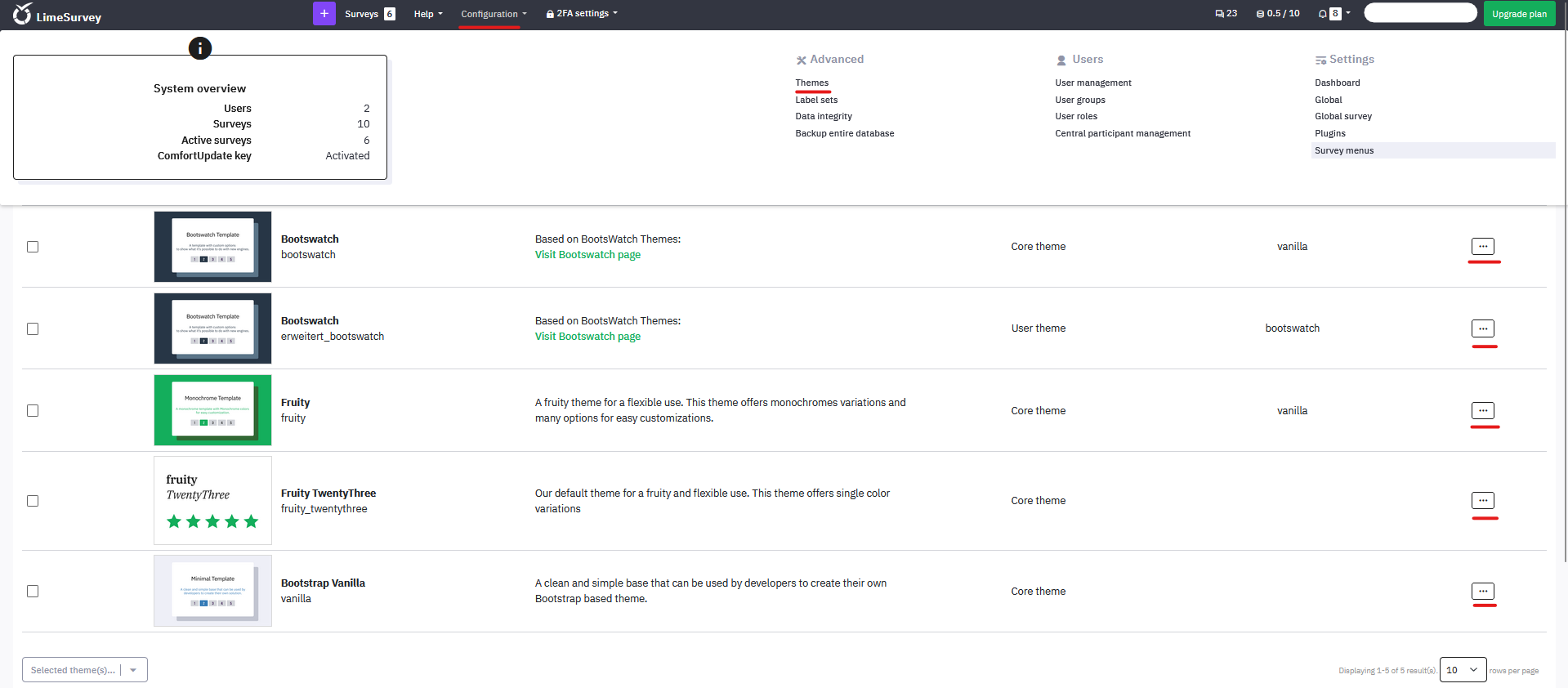This screenshot has height=688, width=1568.
Task: Click the system overview info icon
Action: 200,48
